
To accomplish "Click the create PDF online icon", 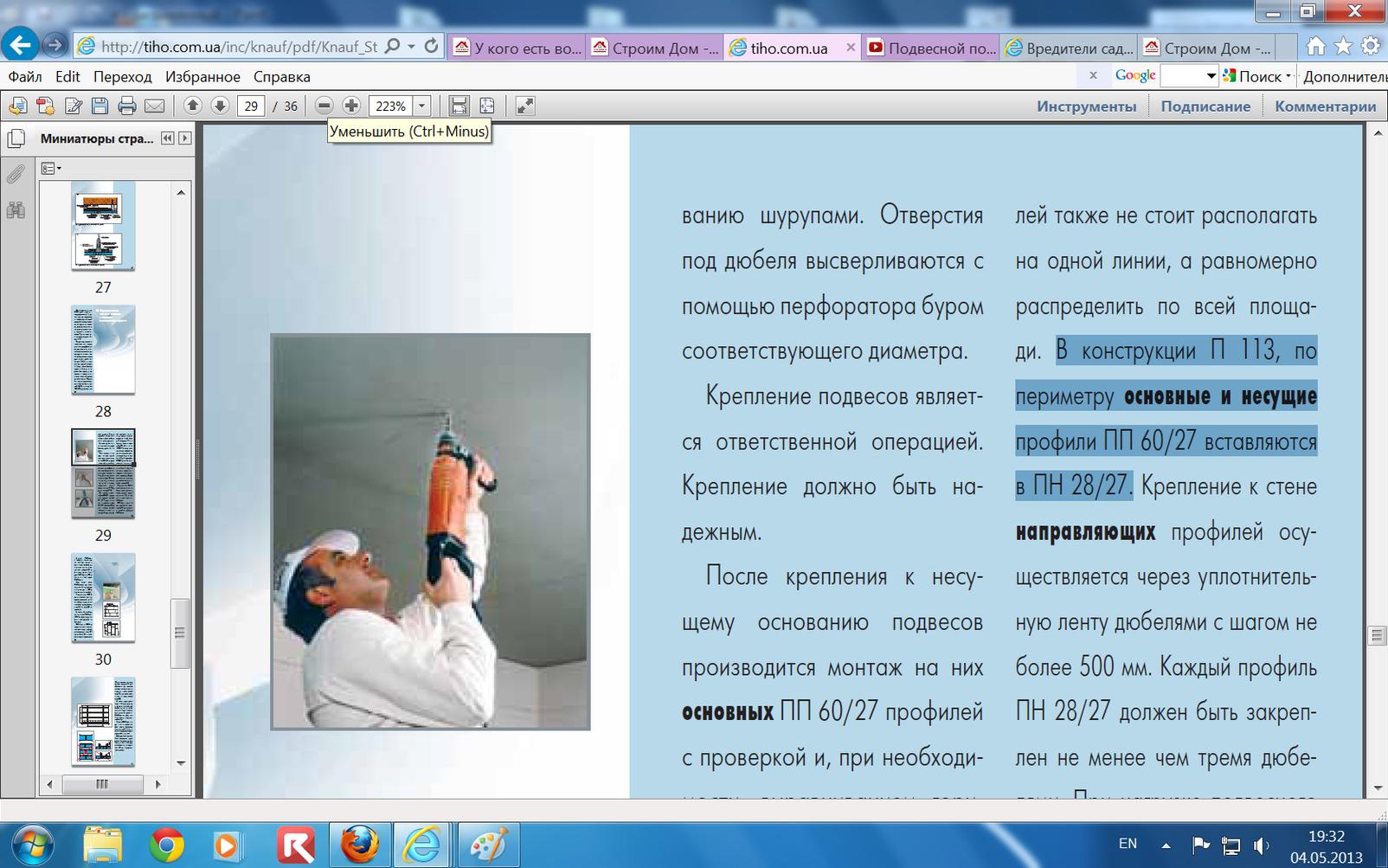I will click(45, 106).
